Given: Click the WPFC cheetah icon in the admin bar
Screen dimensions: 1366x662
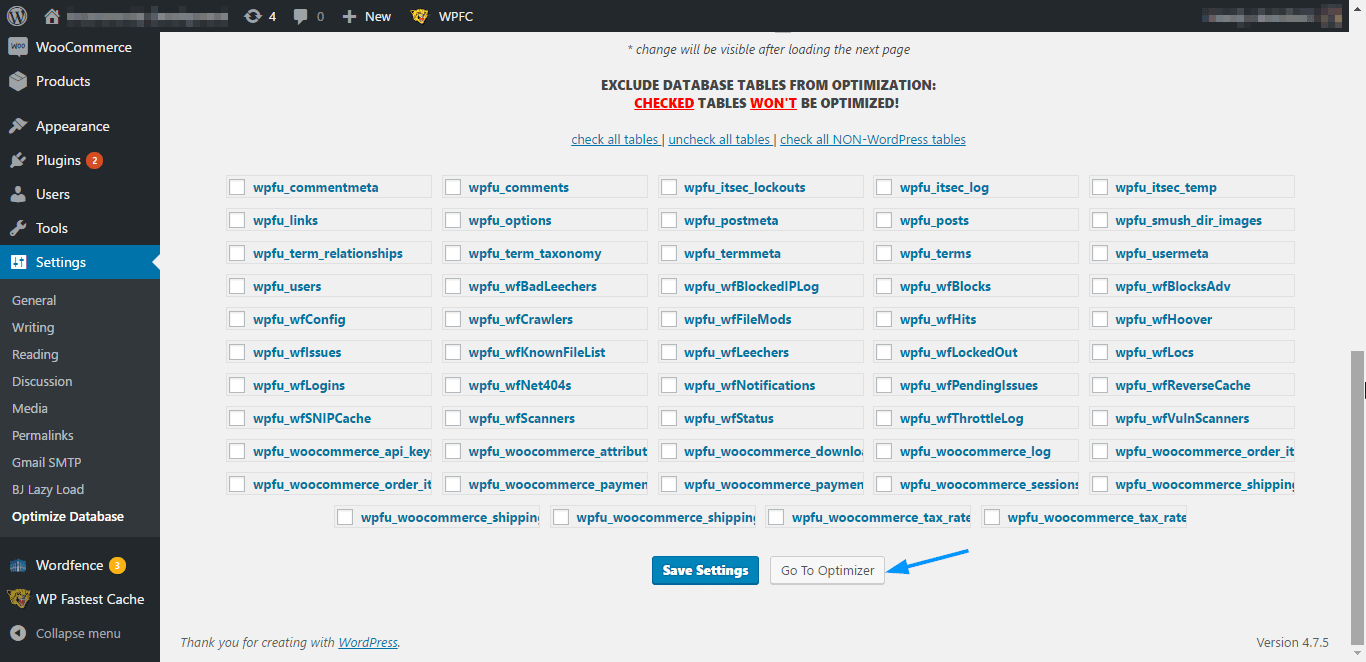Looking at the screenshot, I should tap(420, 16).
